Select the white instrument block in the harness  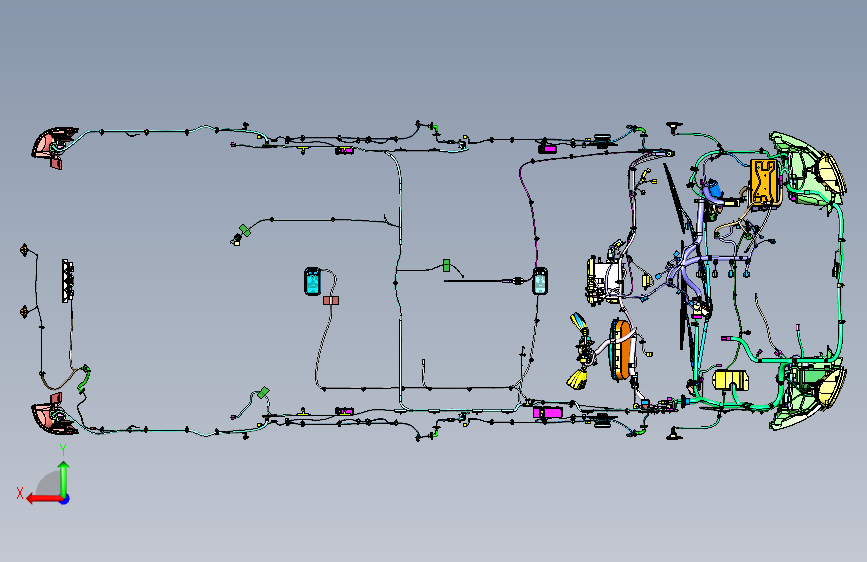click(x=604, y=280)
